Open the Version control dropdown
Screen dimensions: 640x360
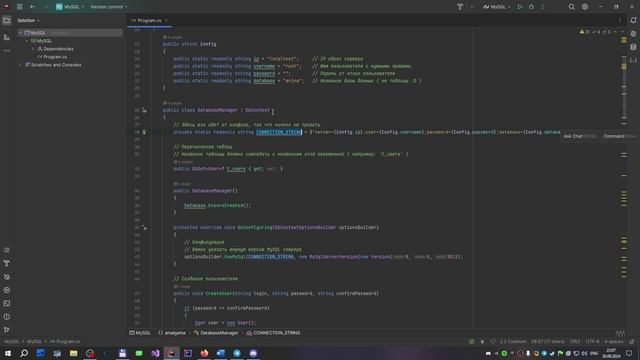pyautogui.click(x=109, y=7)
